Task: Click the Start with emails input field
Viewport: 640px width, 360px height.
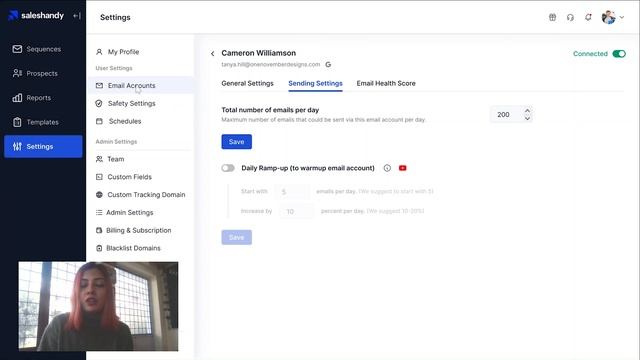Action: tap(293, 191)
